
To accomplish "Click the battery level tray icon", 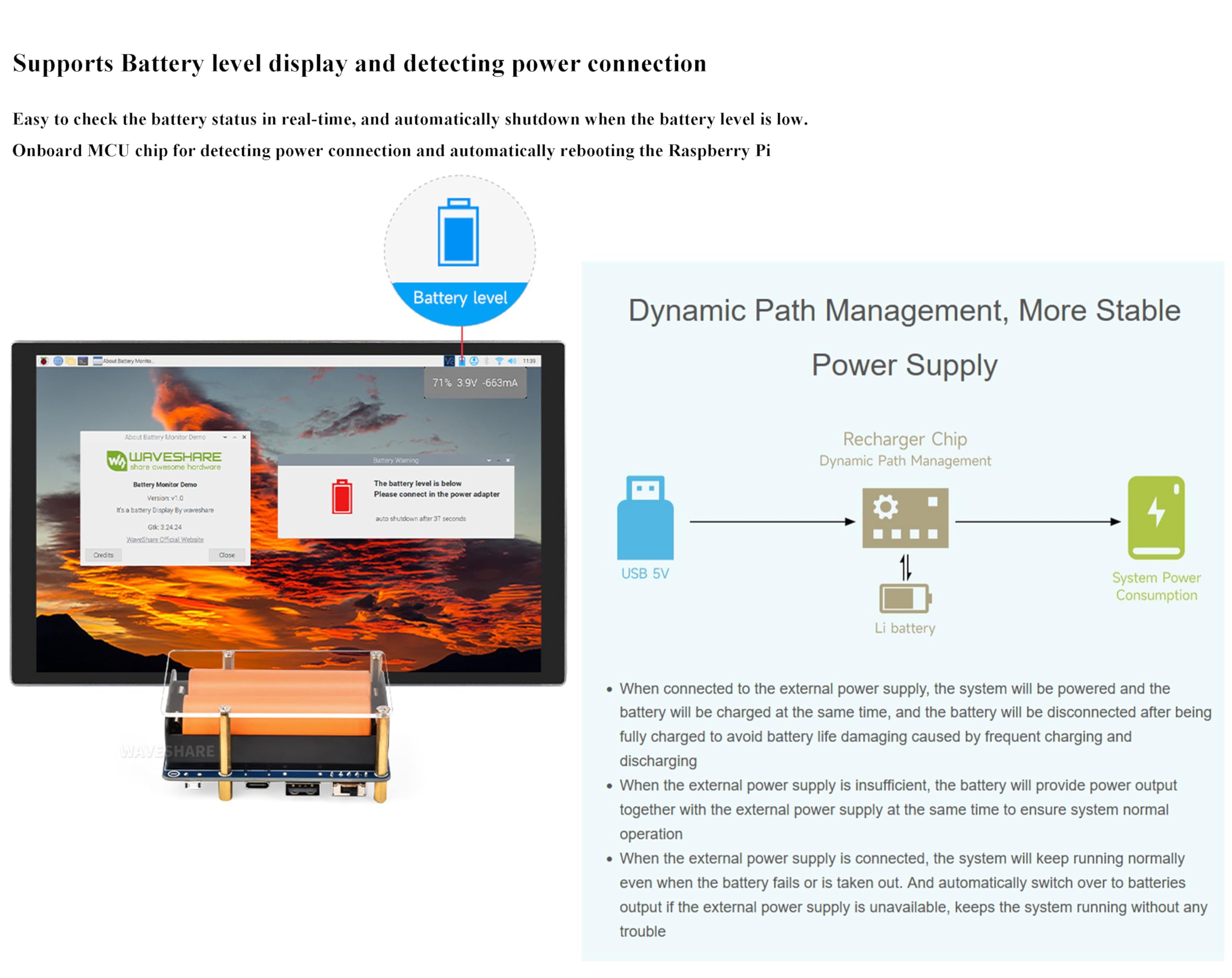I will click(x=462, y=362).
